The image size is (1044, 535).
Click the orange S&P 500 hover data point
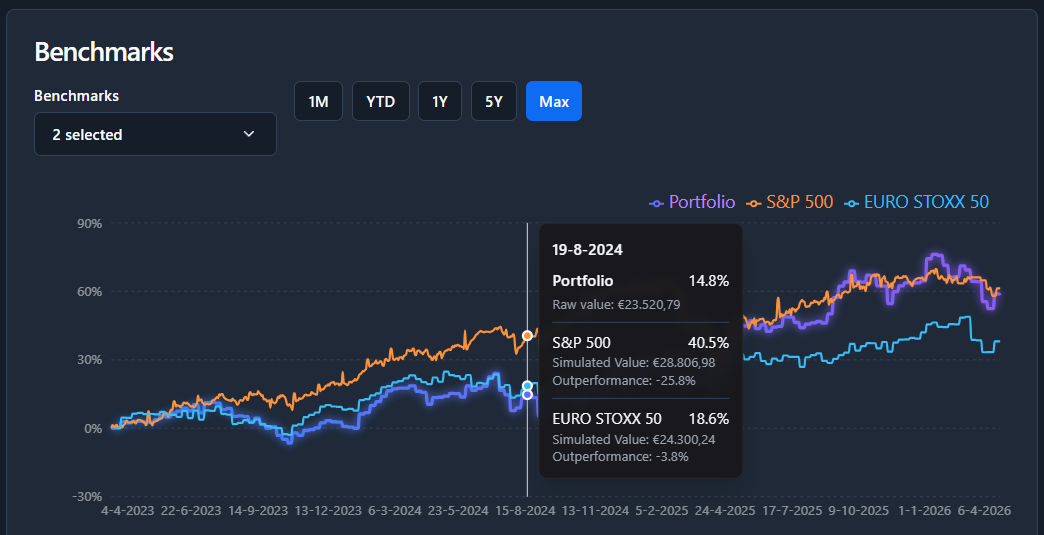(527, 335)
